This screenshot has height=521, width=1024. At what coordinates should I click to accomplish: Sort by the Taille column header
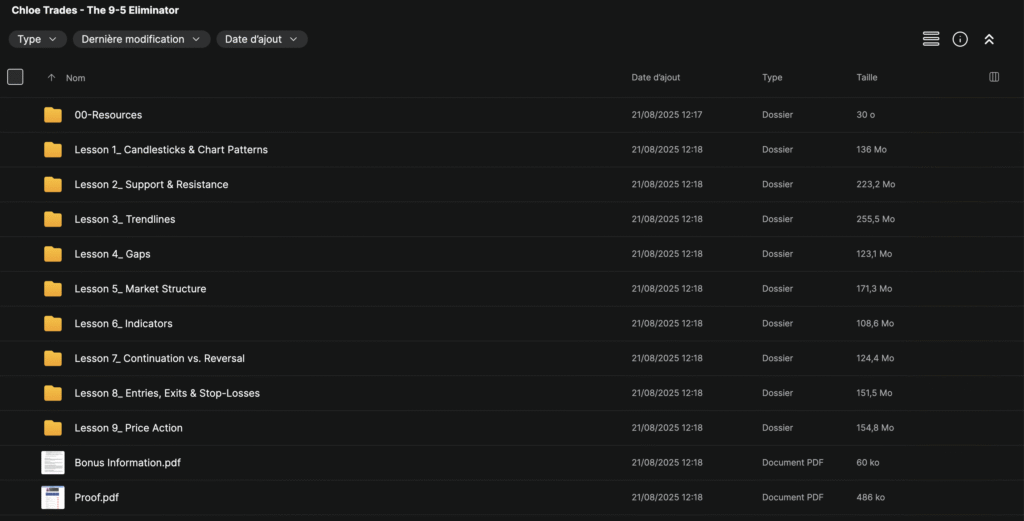pos(867,78)
